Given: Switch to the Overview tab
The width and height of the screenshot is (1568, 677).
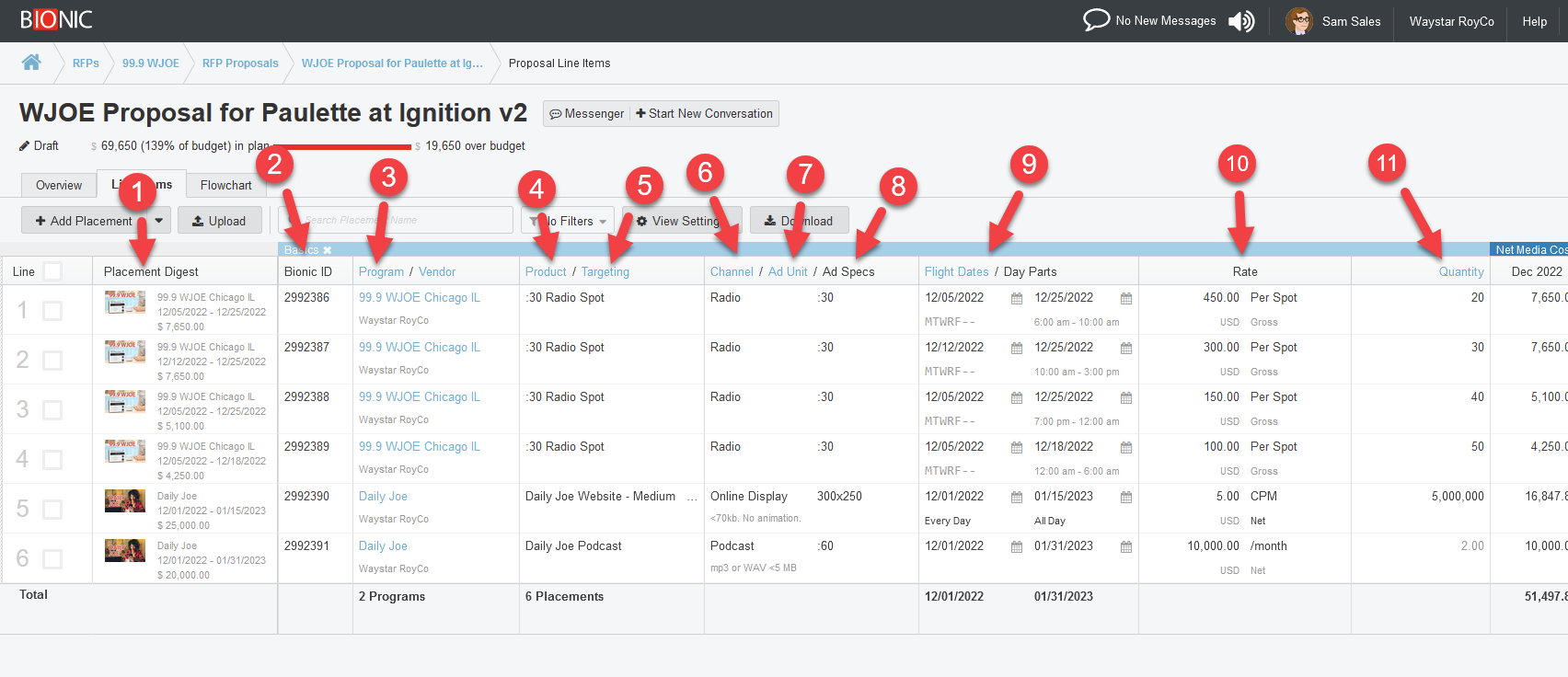Looking at the screenshot, I should 59,185.
